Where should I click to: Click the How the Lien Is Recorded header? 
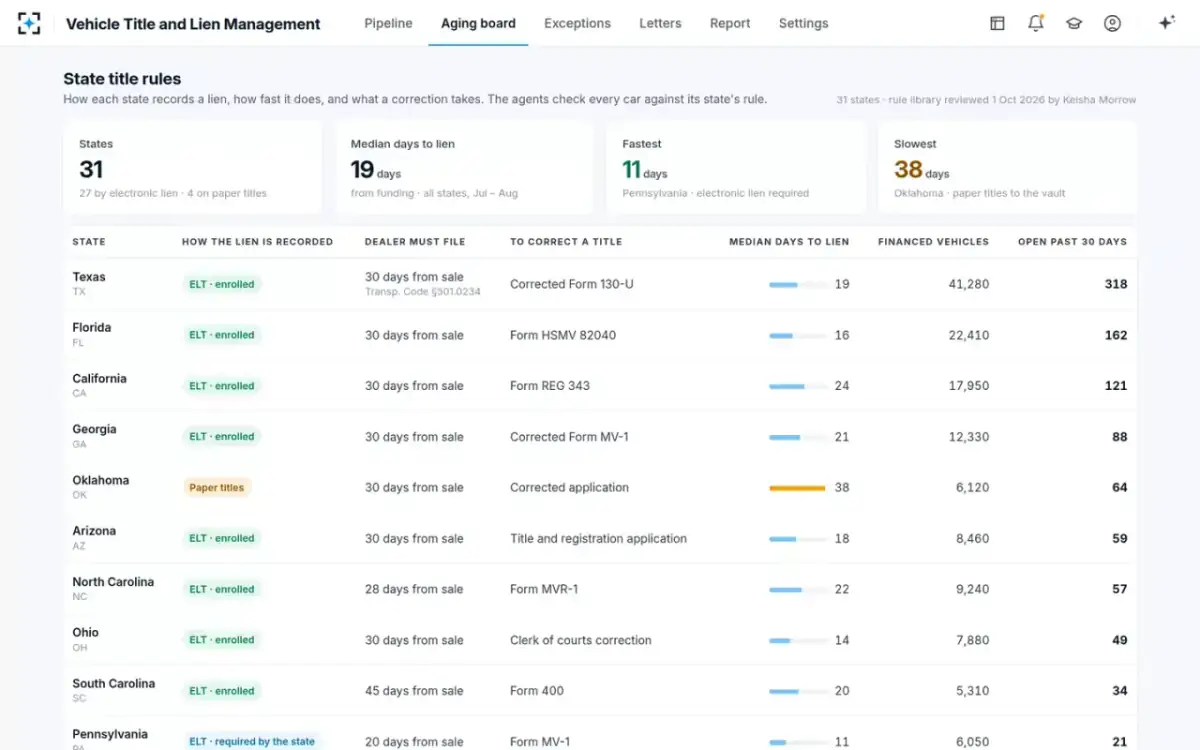tap(257, 242)
